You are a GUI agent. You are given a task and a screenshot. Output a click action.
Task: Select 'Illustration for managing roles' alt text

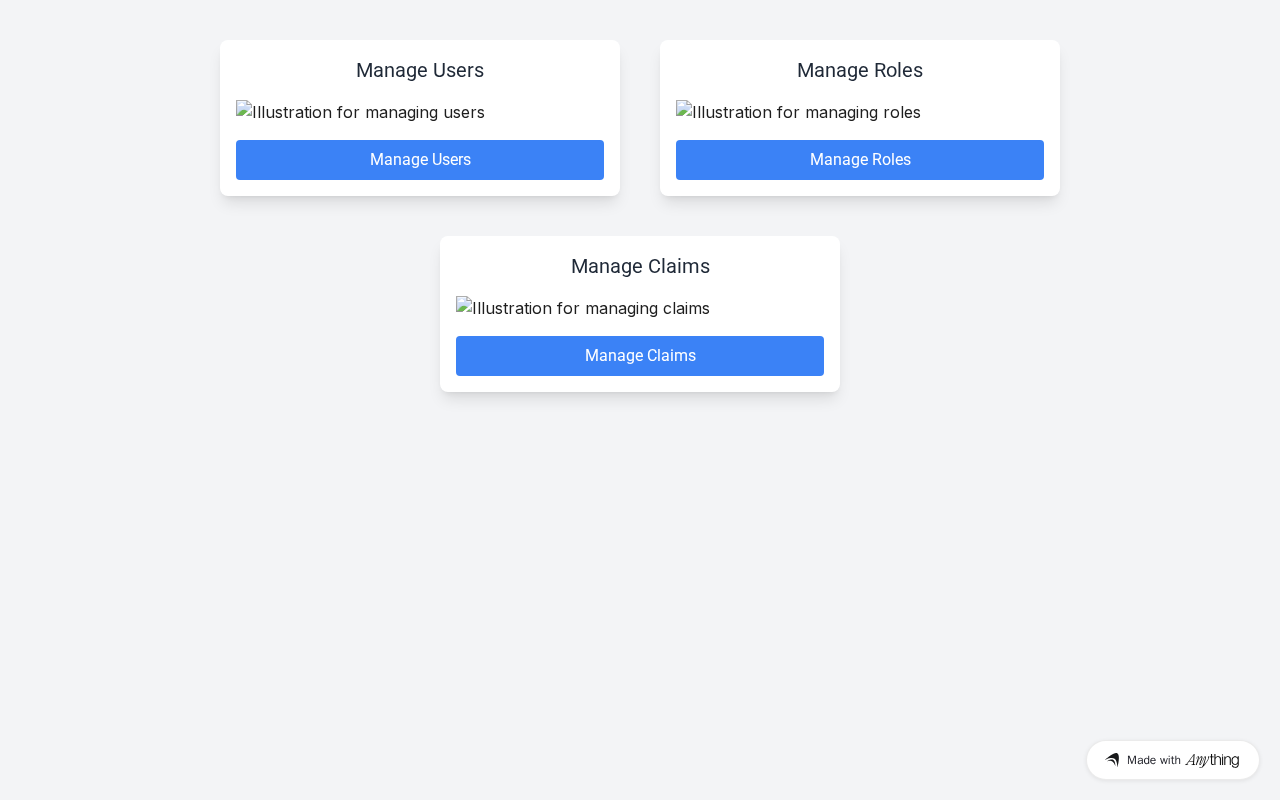point(807,112)
